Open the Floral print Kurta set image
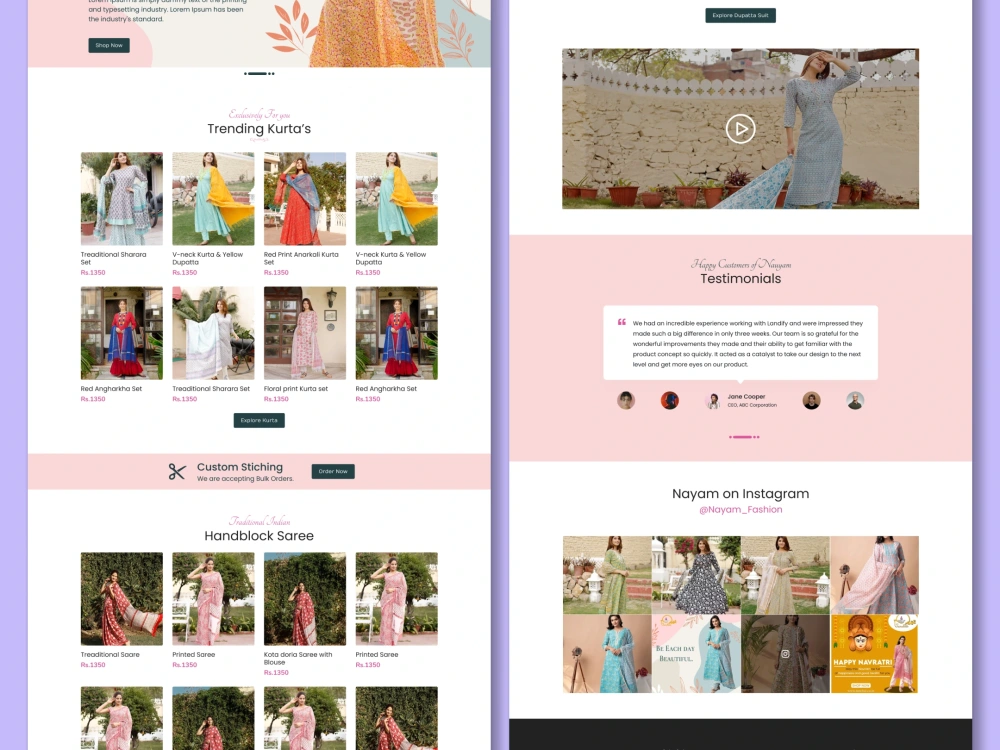Viewport: 1000px width, 750px height. (x=305, y=333)
